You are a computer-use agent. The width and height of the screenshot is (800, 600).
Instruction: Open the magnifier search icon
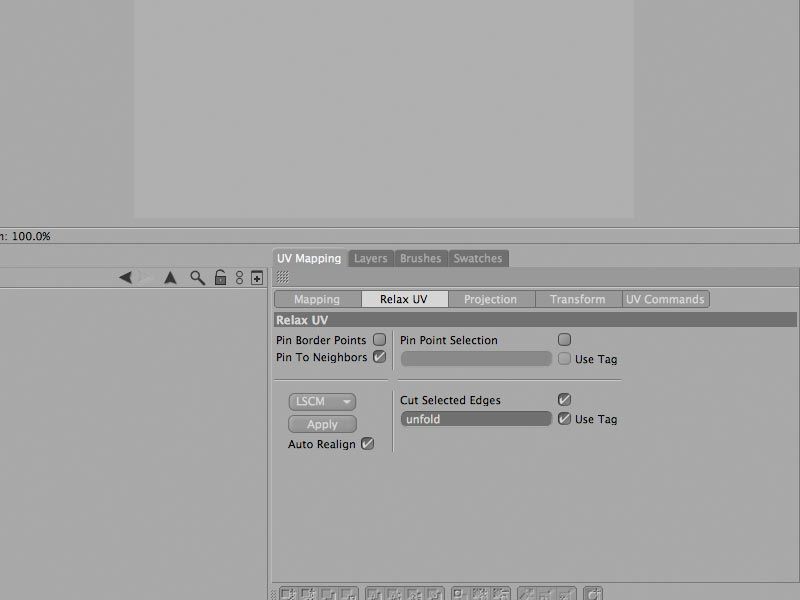(x=198, y=278)
